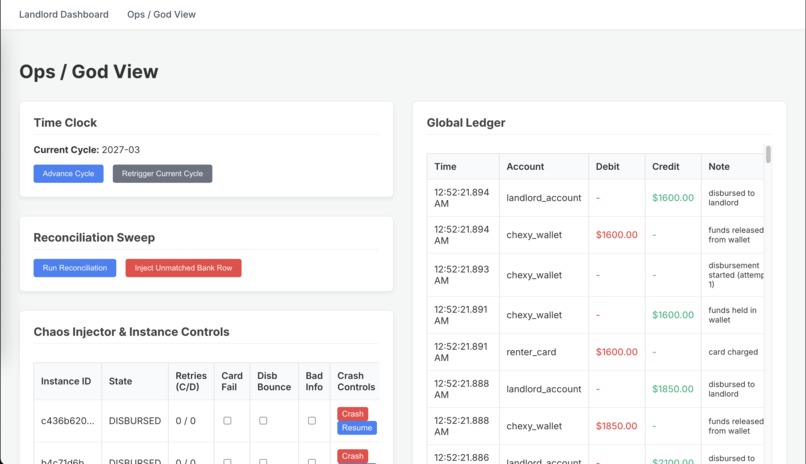Select instance ID c436b620...
The width and height of the screenshot is (806, 464).
[x=68, y=421]
